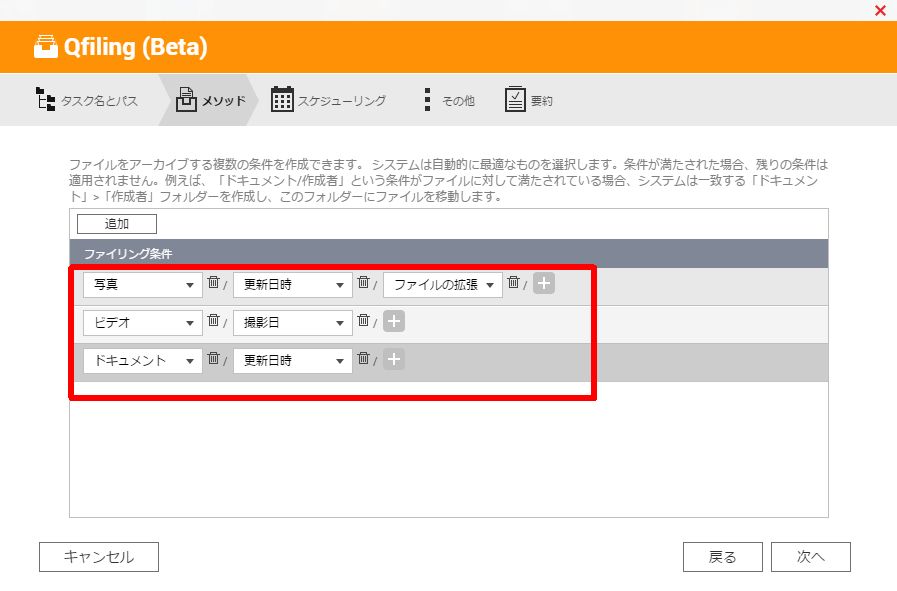Add a sub-condition with plus in the 写真 row
The width and height of the screenshot is (897, 591).
coord(544,283)
